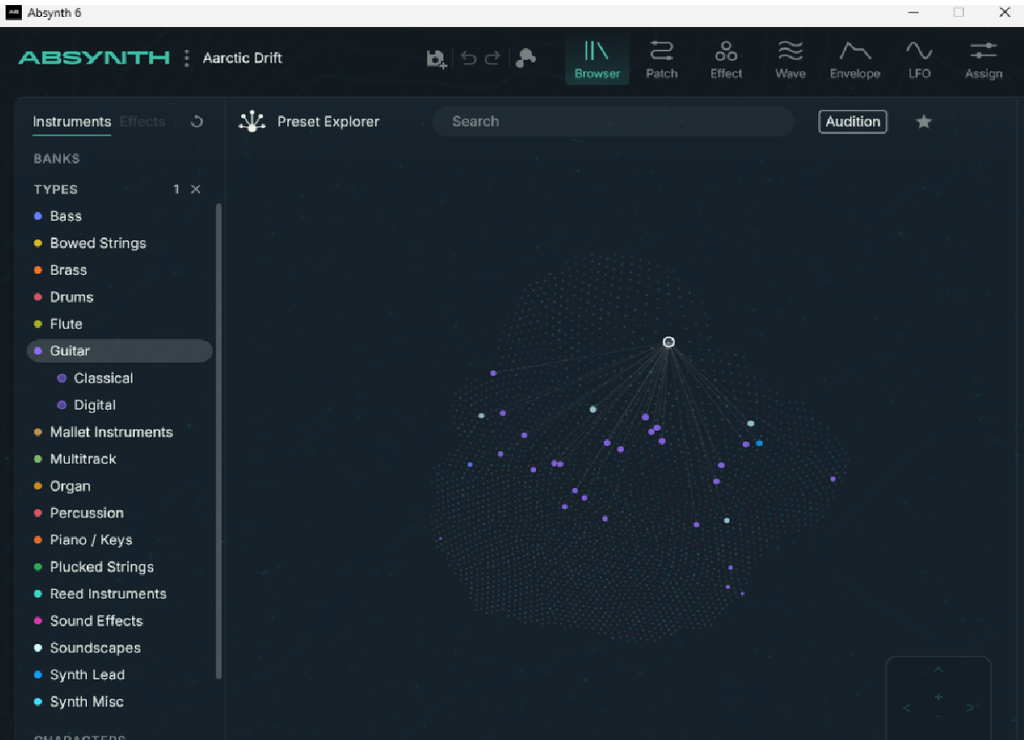
Task: Switch to the Wave view
Action: (790, 60)
